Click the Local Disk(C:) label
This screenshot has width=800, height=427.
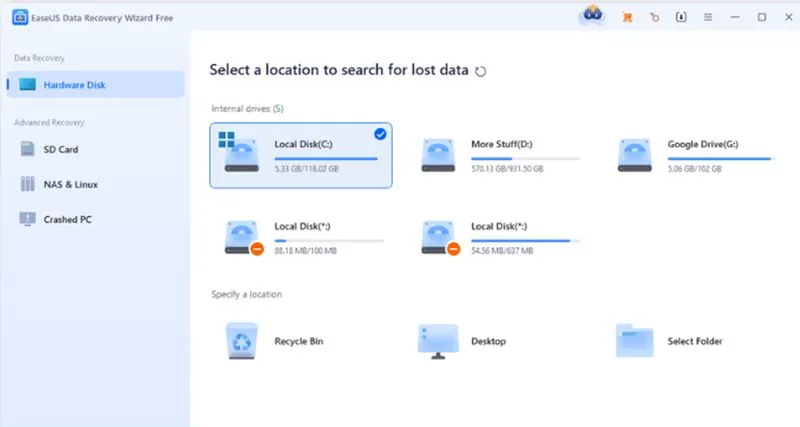[304, 144]
